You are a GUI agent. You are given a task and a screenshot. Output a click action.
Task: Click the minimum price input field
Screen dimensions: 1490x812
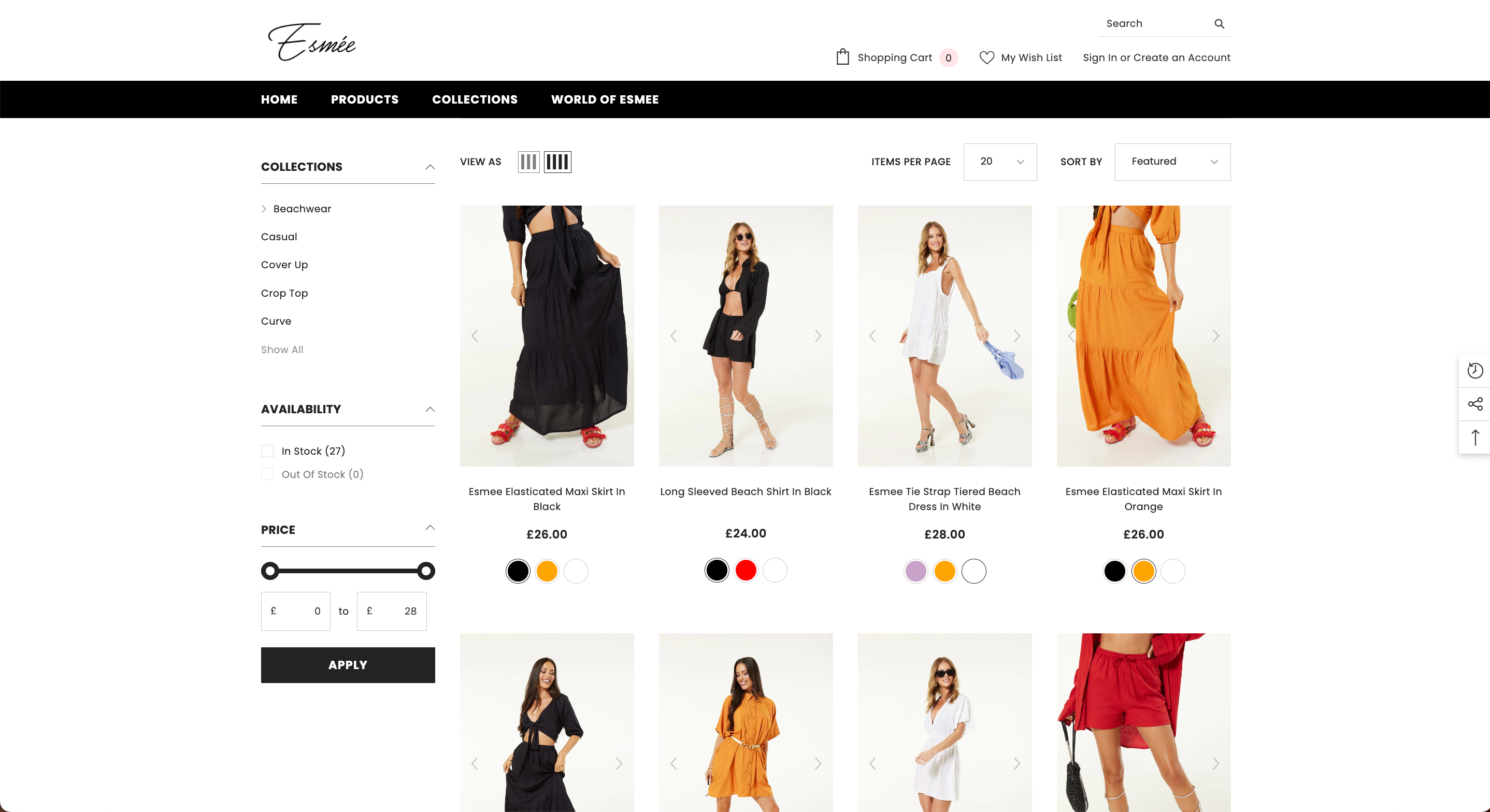pyautogui.click(x=296, y=611)
